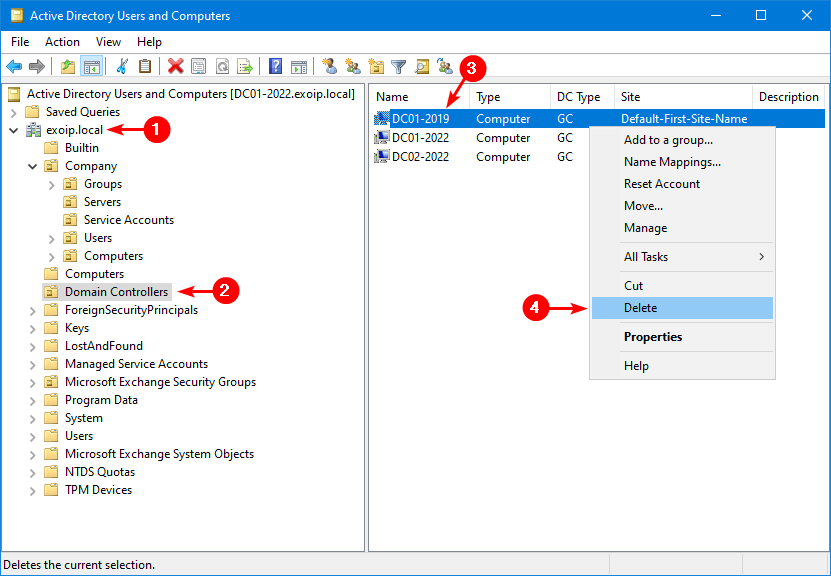Click the Forward arrow in the toolbar
This screenshot has height=576, width=831.
37,67
